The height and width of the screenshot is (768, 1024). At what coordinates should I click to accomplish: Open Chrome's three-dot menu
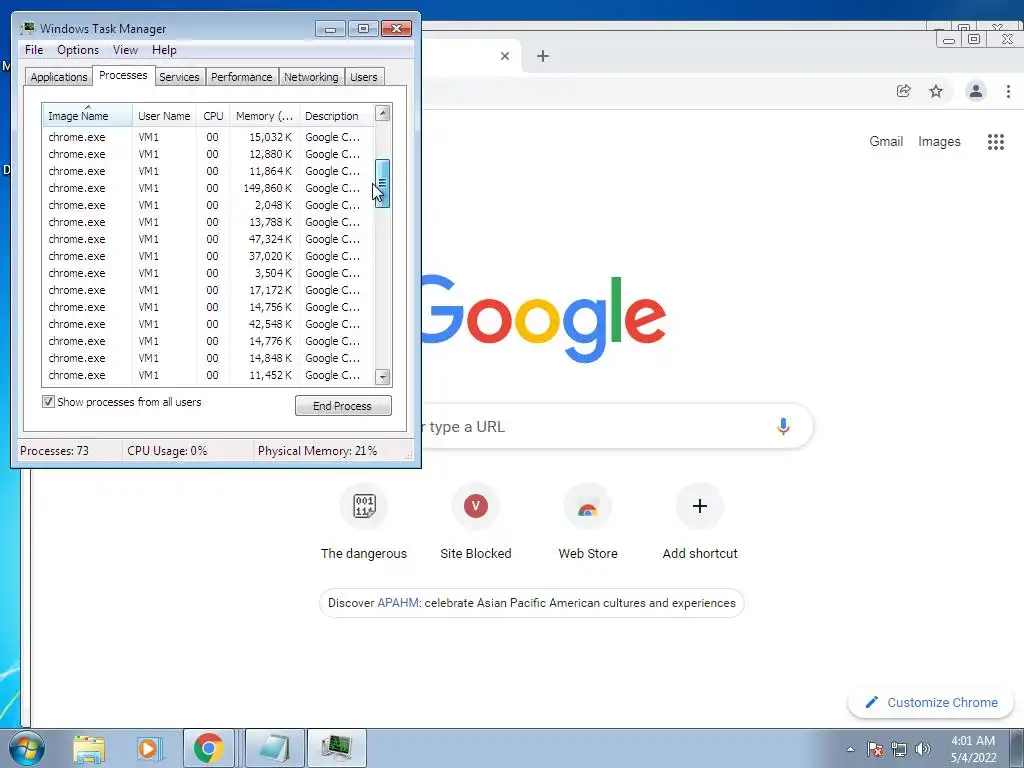[1008, 91]
